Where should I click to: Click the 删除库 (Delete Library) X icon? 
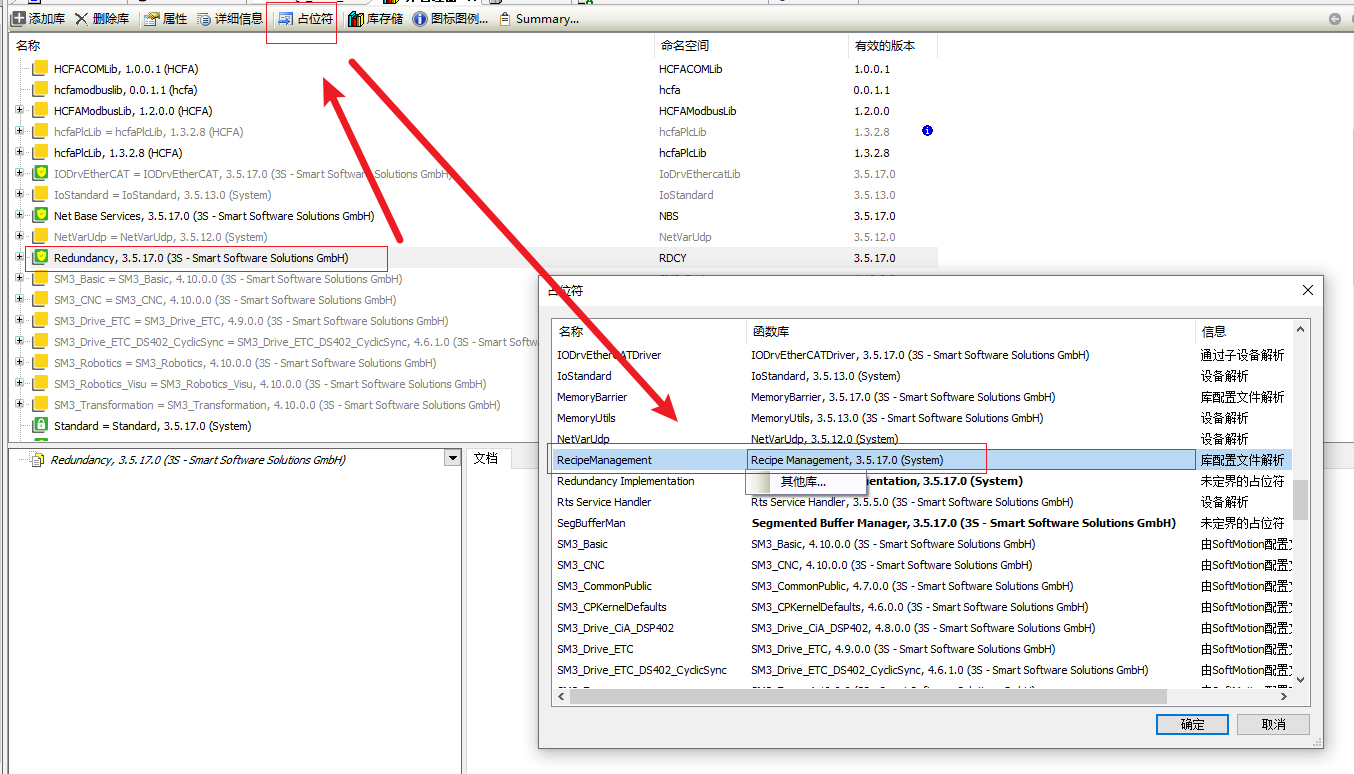82,19
